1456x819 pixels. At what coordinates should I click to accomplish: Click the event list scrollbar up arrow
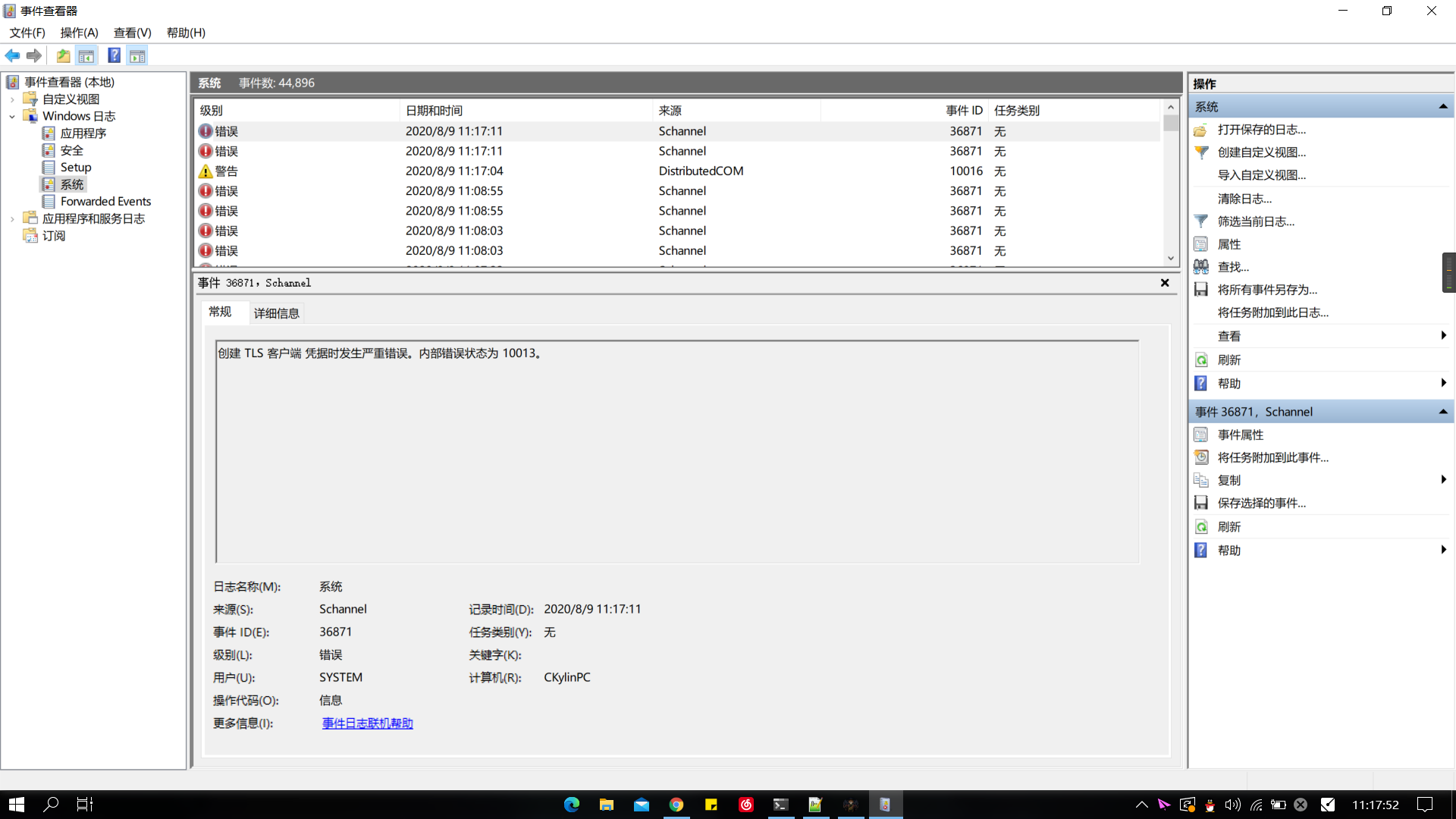[1171, 107]
